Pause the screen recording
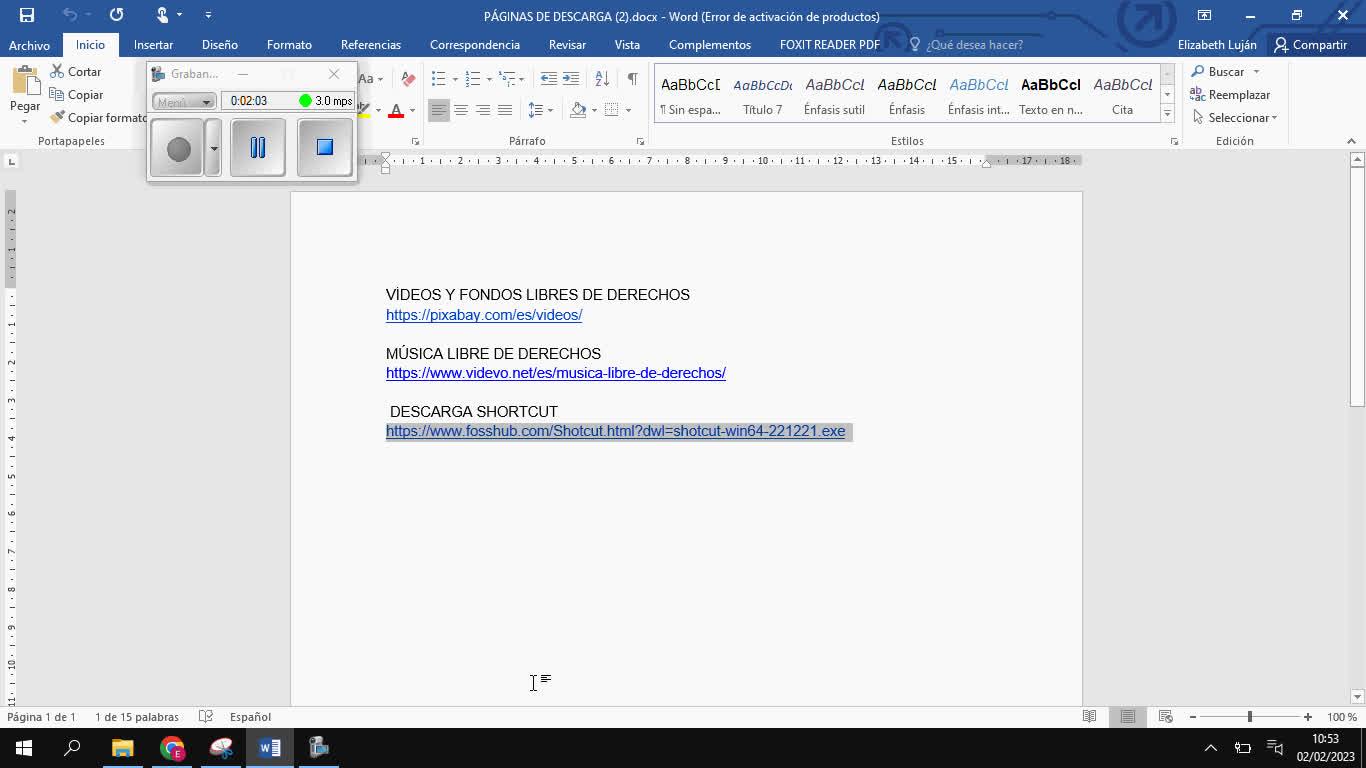 [258, 148]
